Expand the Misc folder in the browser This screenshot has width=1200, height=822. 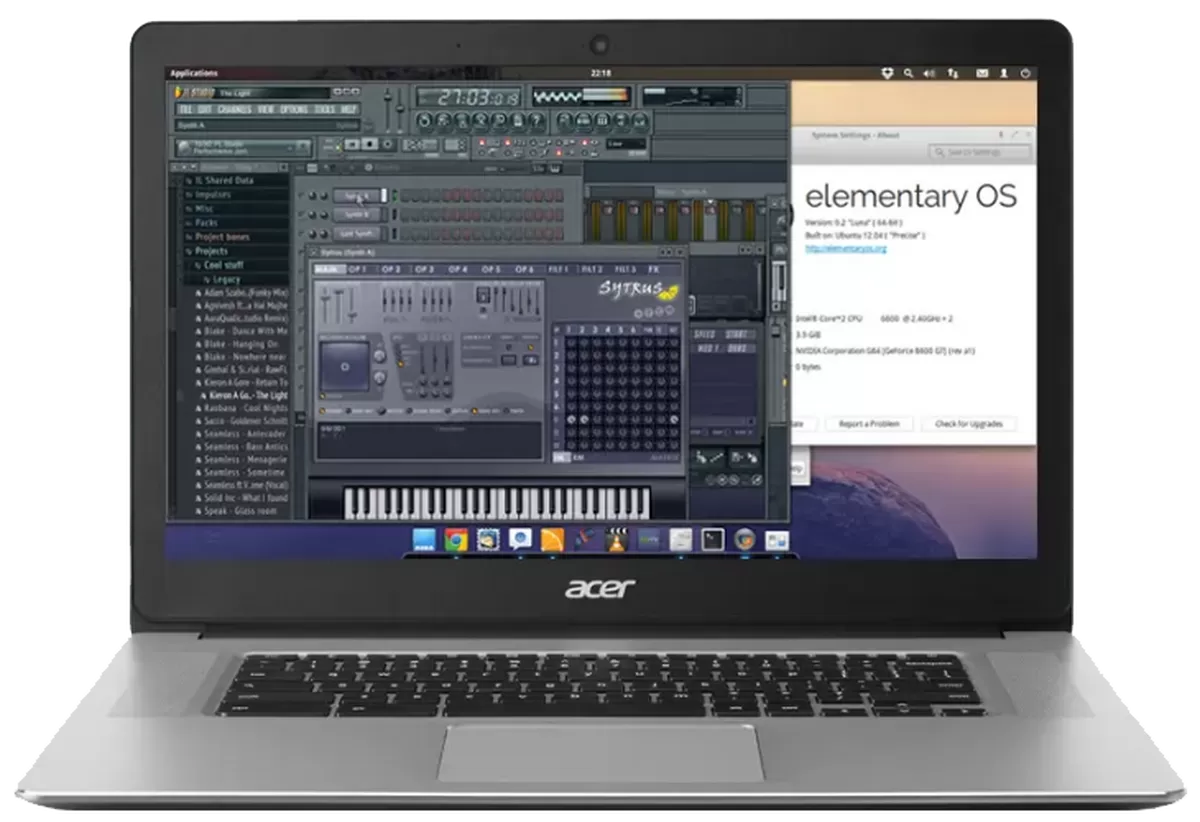pos(204,209)
